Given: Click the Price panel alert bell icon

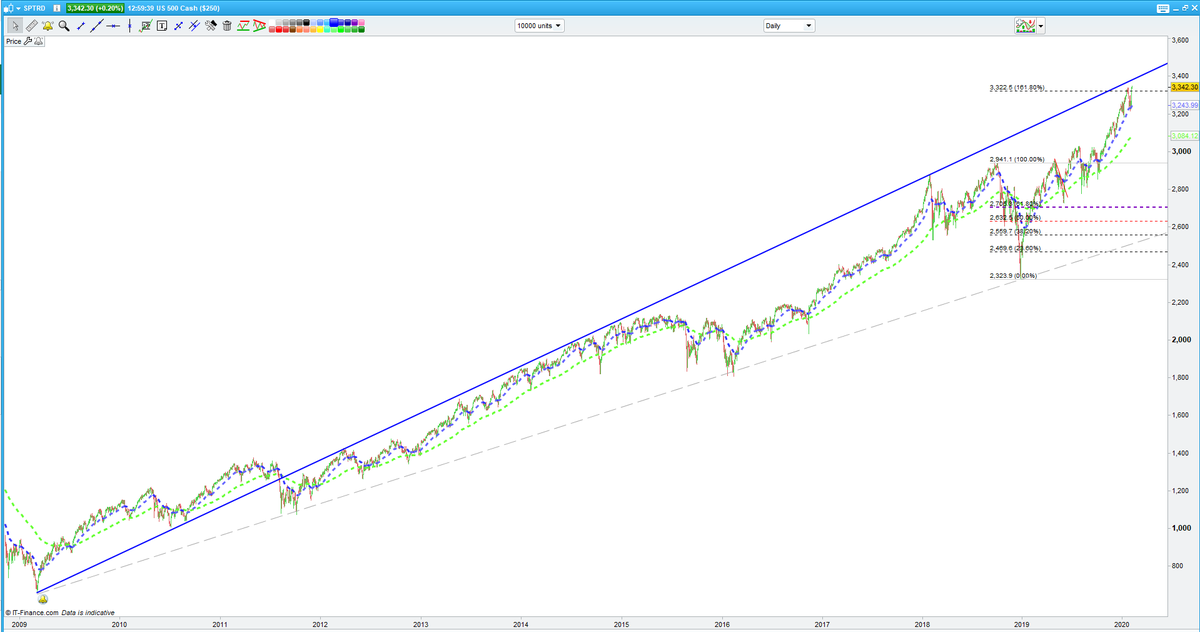Looking at the screenshot, I should coord(39,41).
